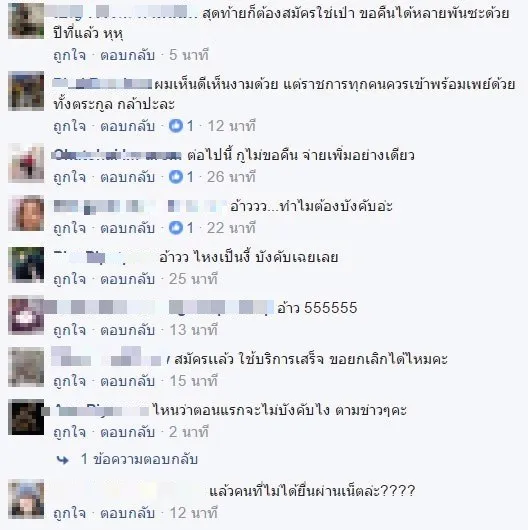Open profile picture of the top commenter
528x530 pixels.
tap(26, 21)
